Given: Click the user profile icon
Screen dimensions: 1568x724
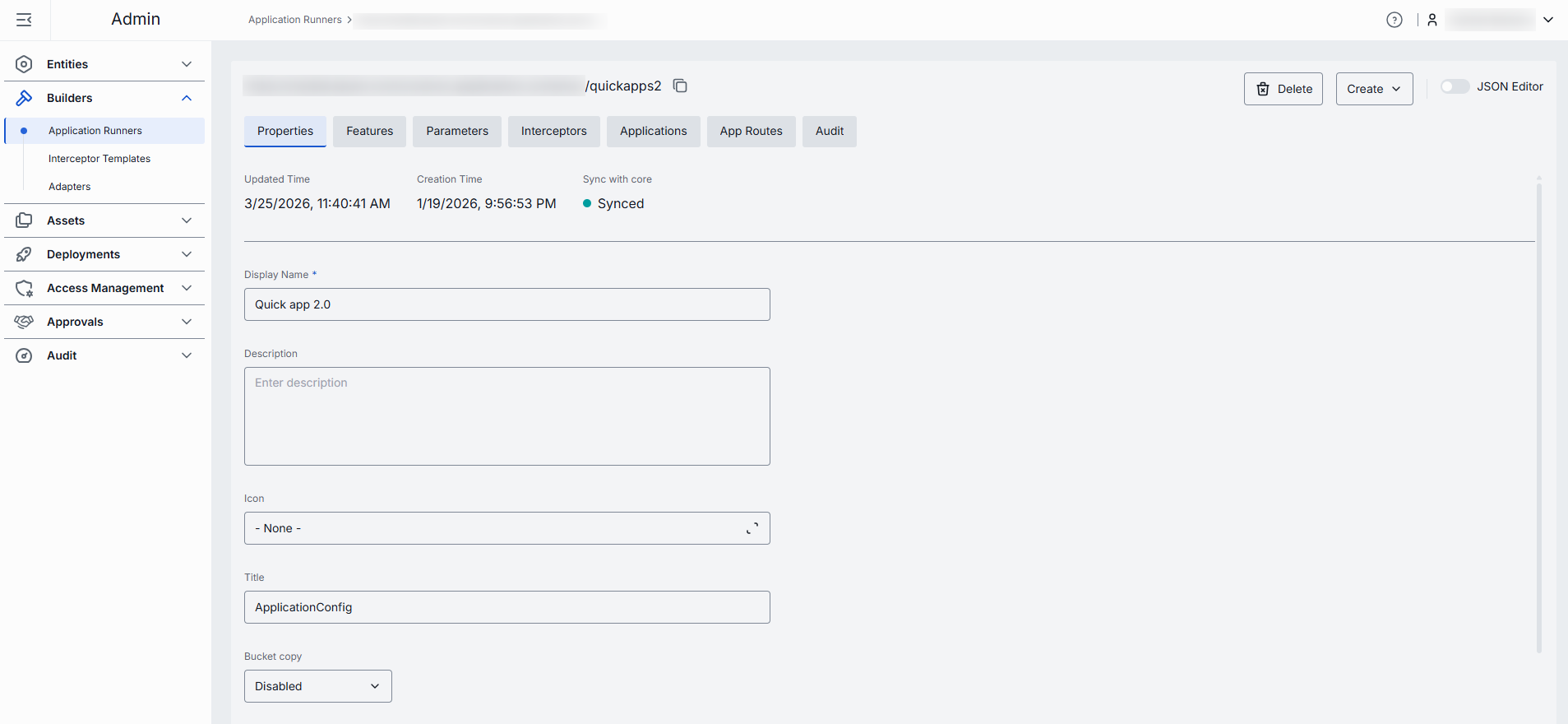Looking at the screenshot, I should pos(1432,20).
